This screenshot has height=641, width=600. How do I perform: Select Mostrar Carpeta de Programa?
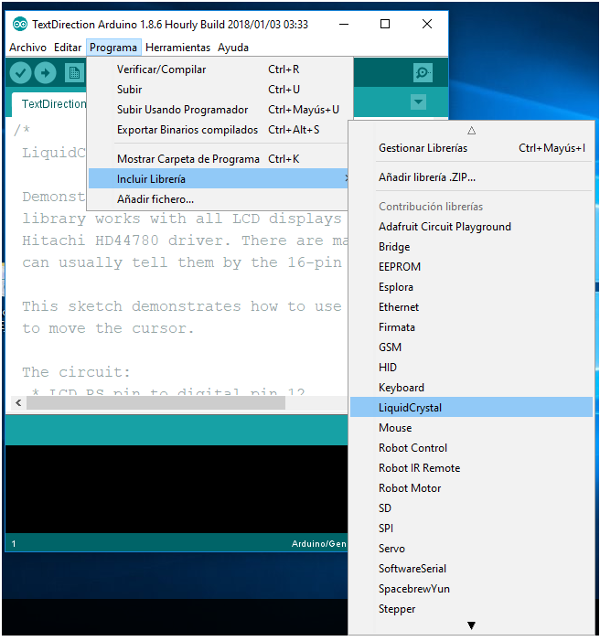pos(218,159)
